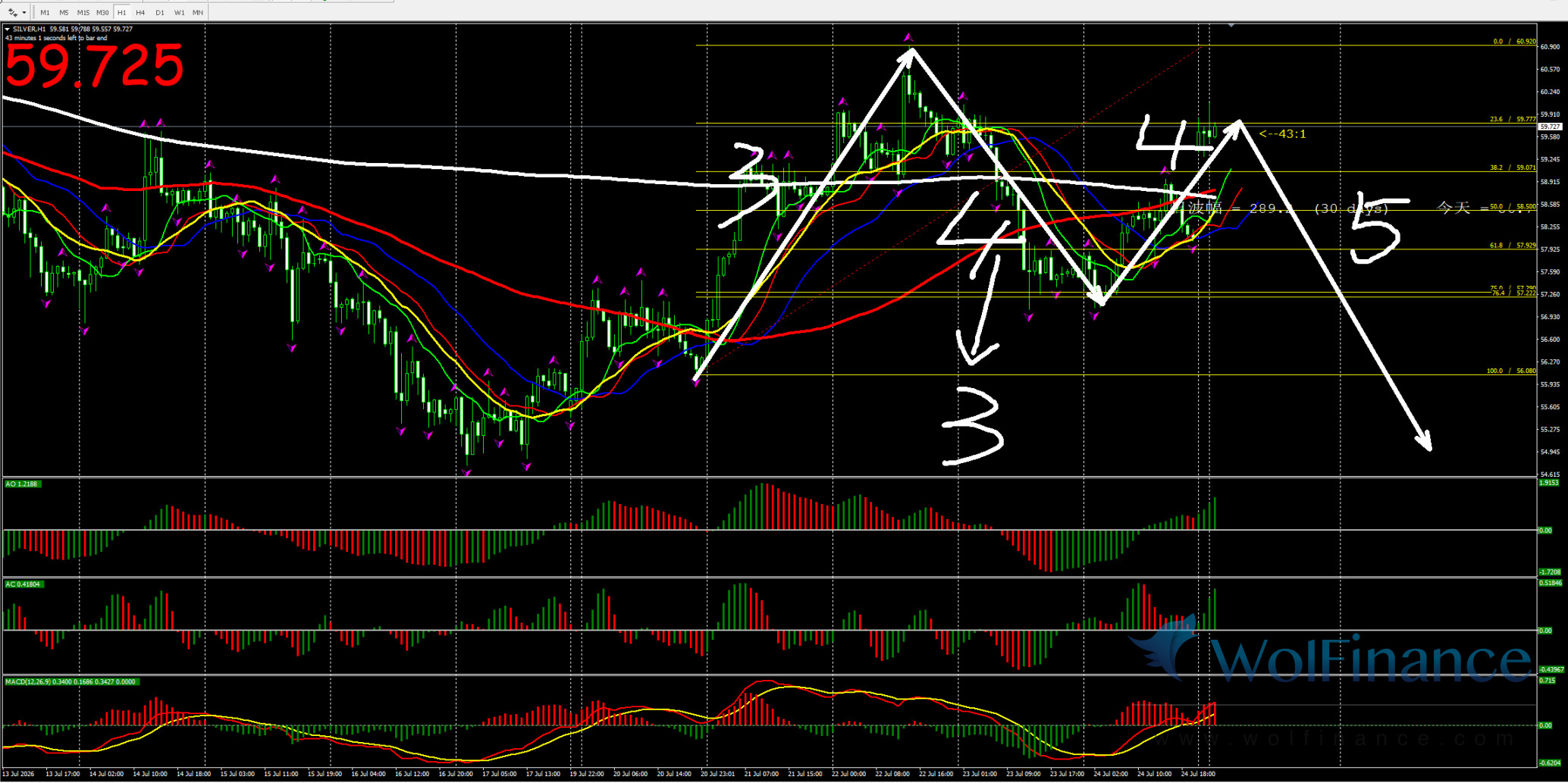Click the AO indicator label
Screen dimensions: 1568x783
coord(22,484)
